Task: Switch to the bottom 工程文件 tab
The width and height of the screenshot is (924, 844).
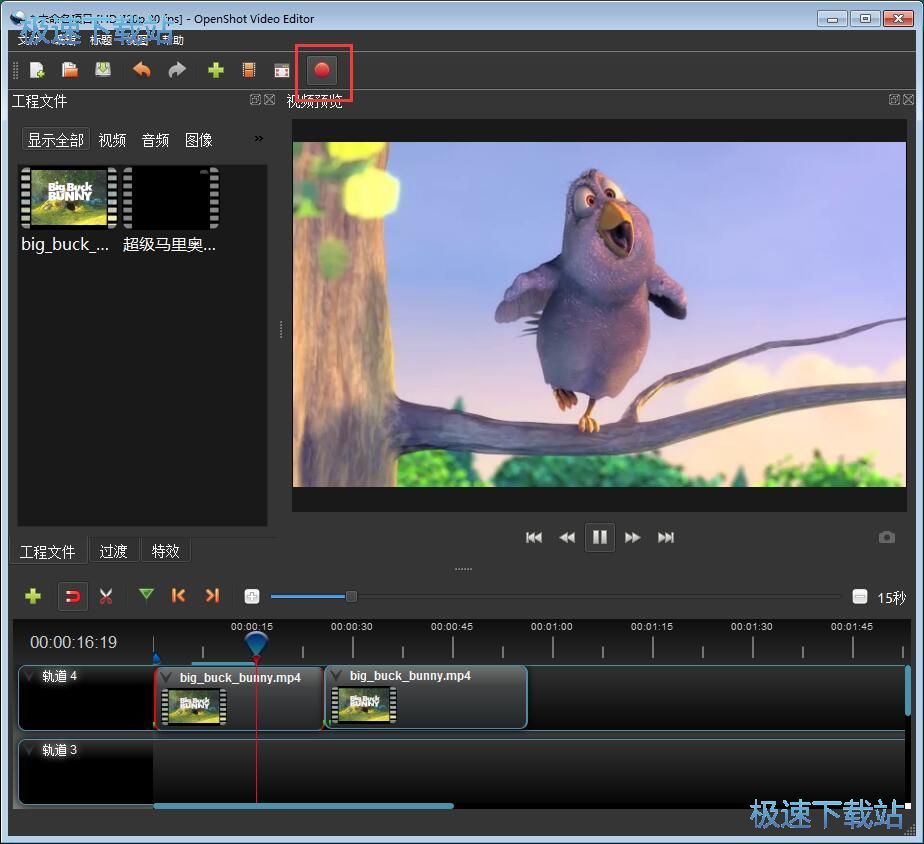Action: 48,552
